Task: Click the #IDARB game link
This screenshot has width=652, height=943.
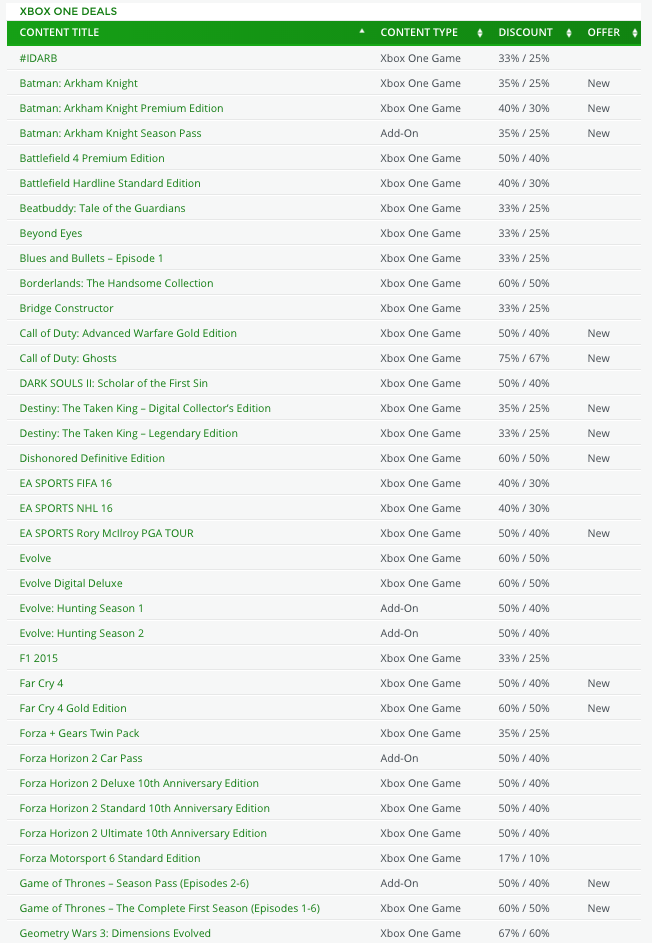Action: coord(38,58)
